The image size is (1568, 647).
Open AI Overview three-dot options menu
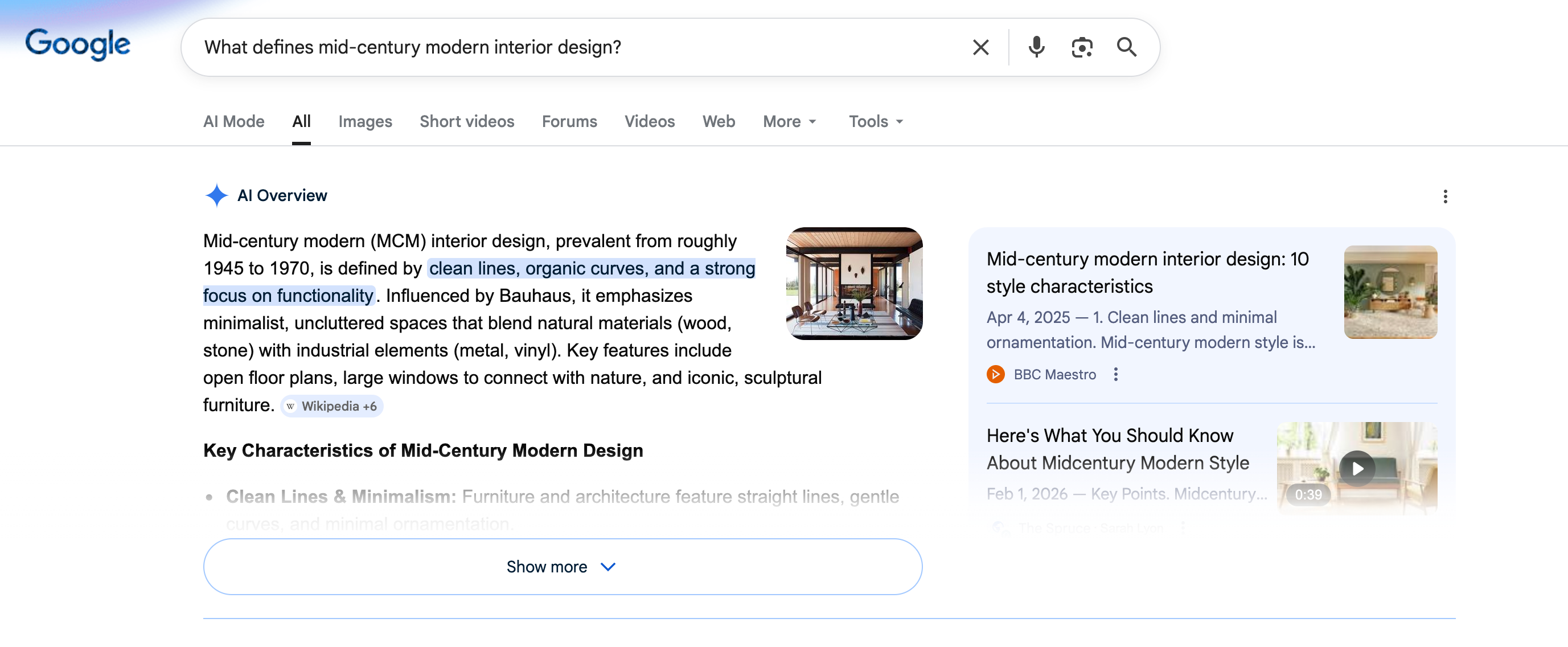tap(1444, 196)
